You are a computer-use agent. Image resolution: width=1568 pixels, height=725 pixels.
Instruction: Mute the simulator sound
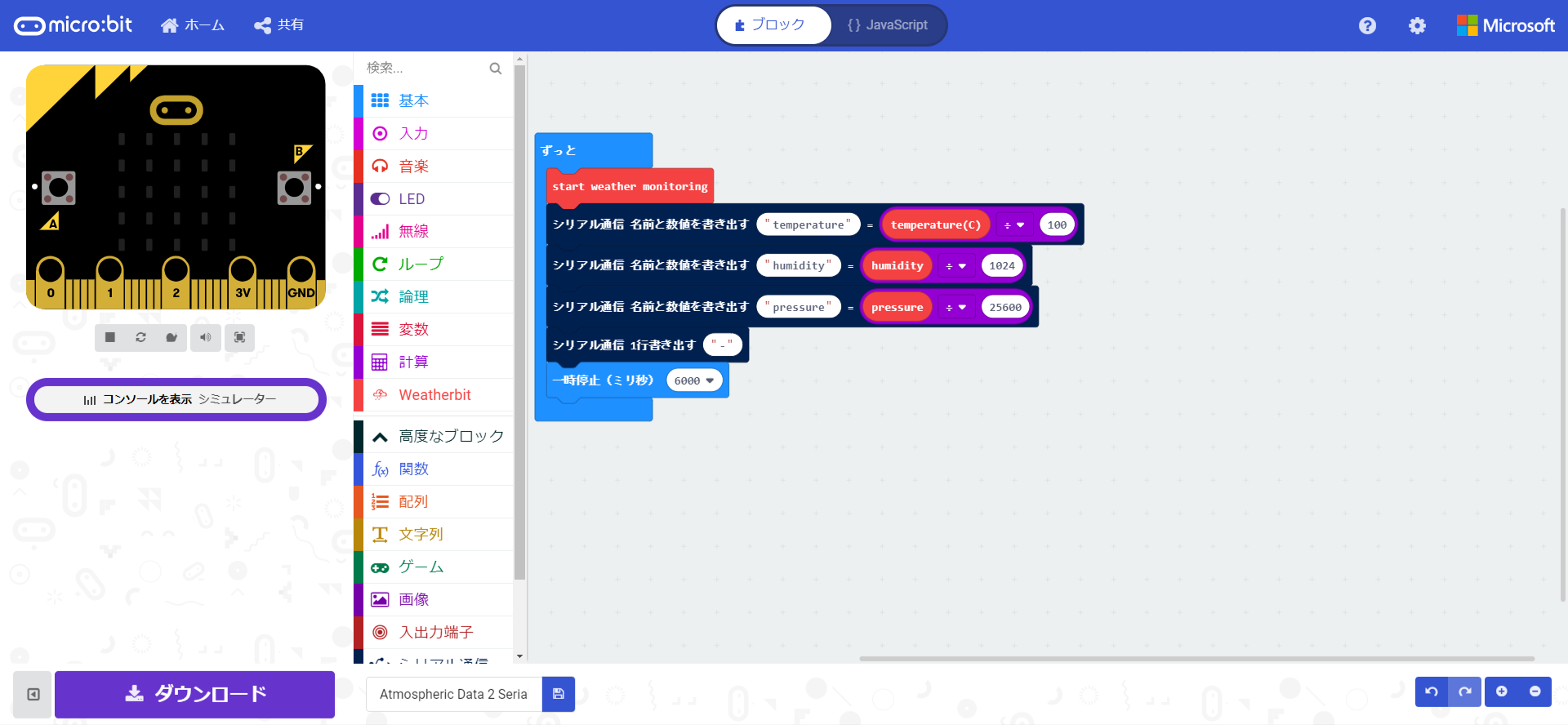205,337
